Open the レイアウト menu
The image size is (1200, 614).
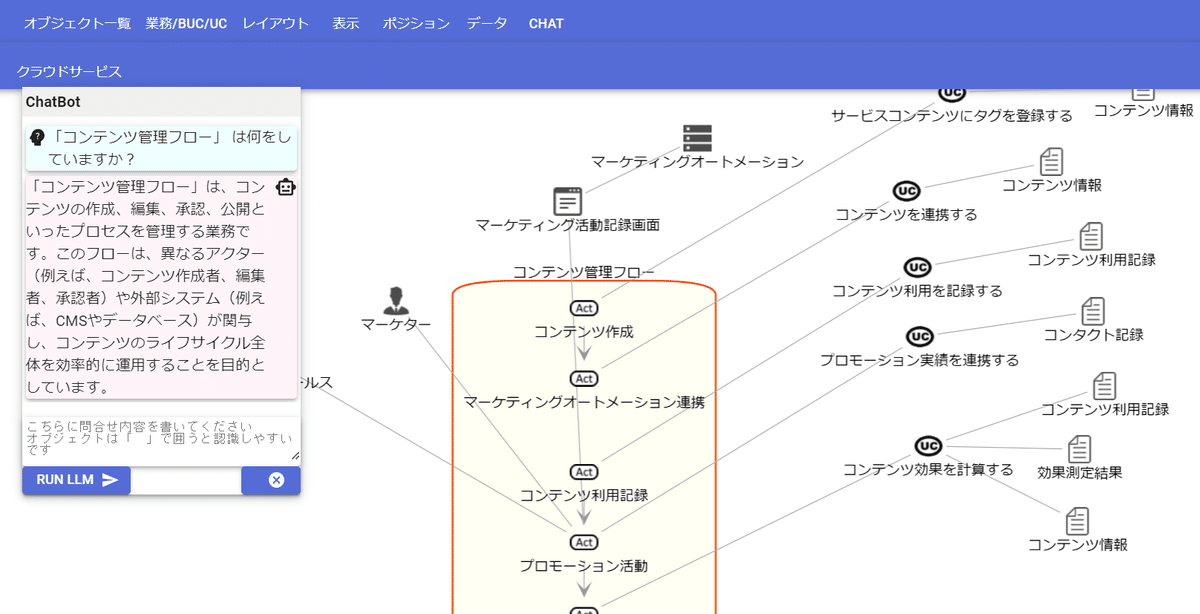[x=276, y=23]
